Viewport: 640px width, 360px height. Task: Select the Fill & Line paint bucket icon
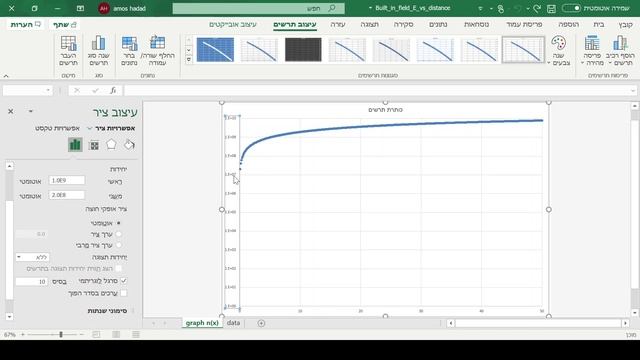tap(129, 144)
